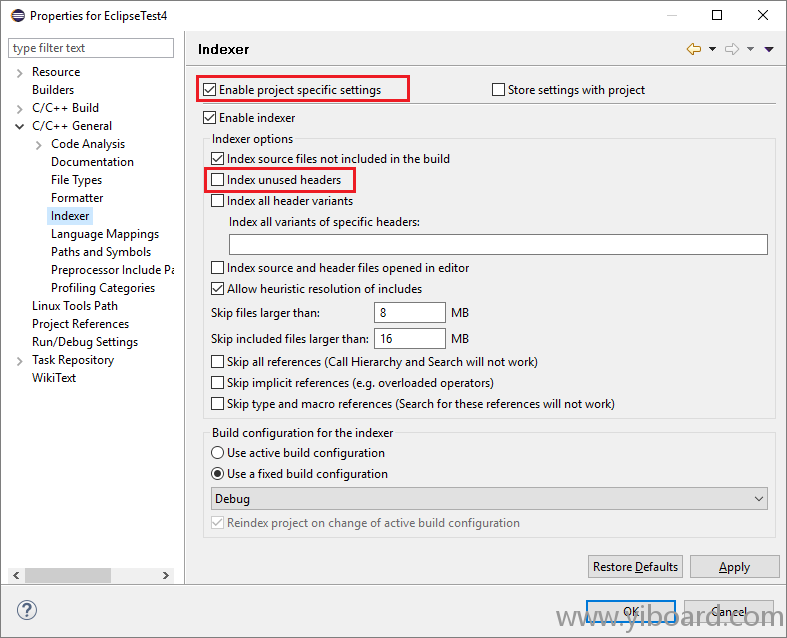Viewport: 787px width, 638px height.
Task: Select Paths and Symbols in tree
Action: click(101, 252)
